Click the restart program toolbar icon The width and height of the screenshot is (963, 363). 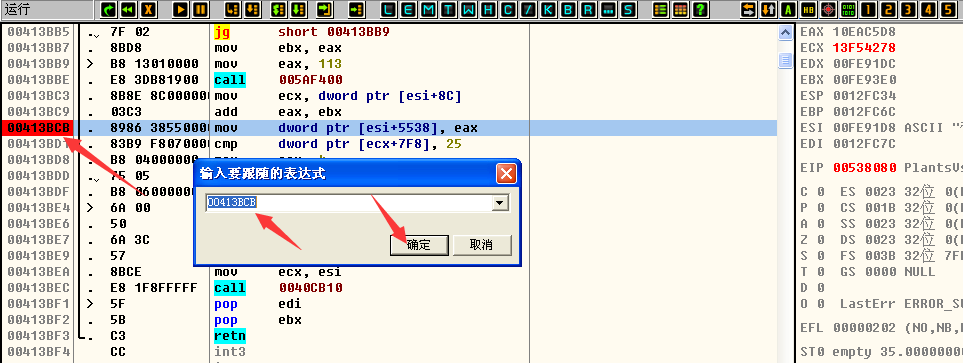coord(128,9)
